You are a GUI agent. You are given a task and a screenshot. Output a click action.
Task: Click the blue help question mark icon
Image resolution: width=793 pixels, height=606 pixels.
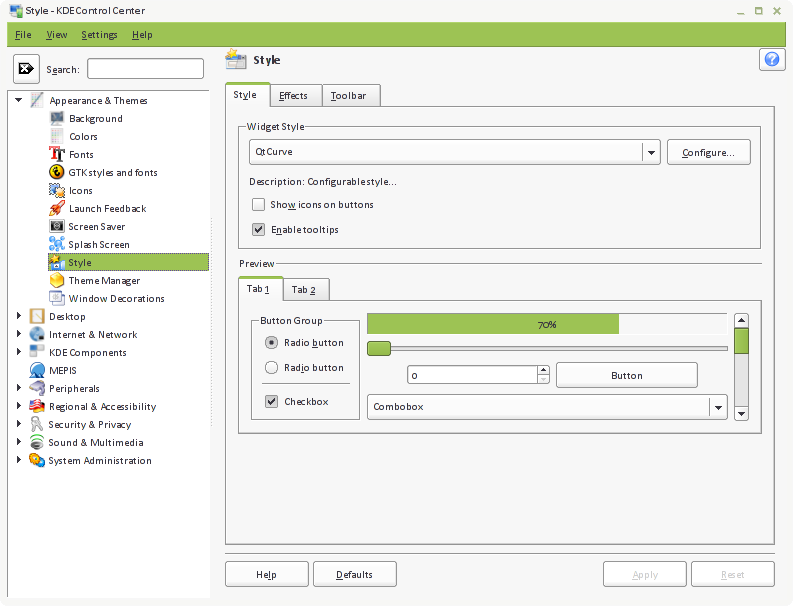[x=772, y=60]
